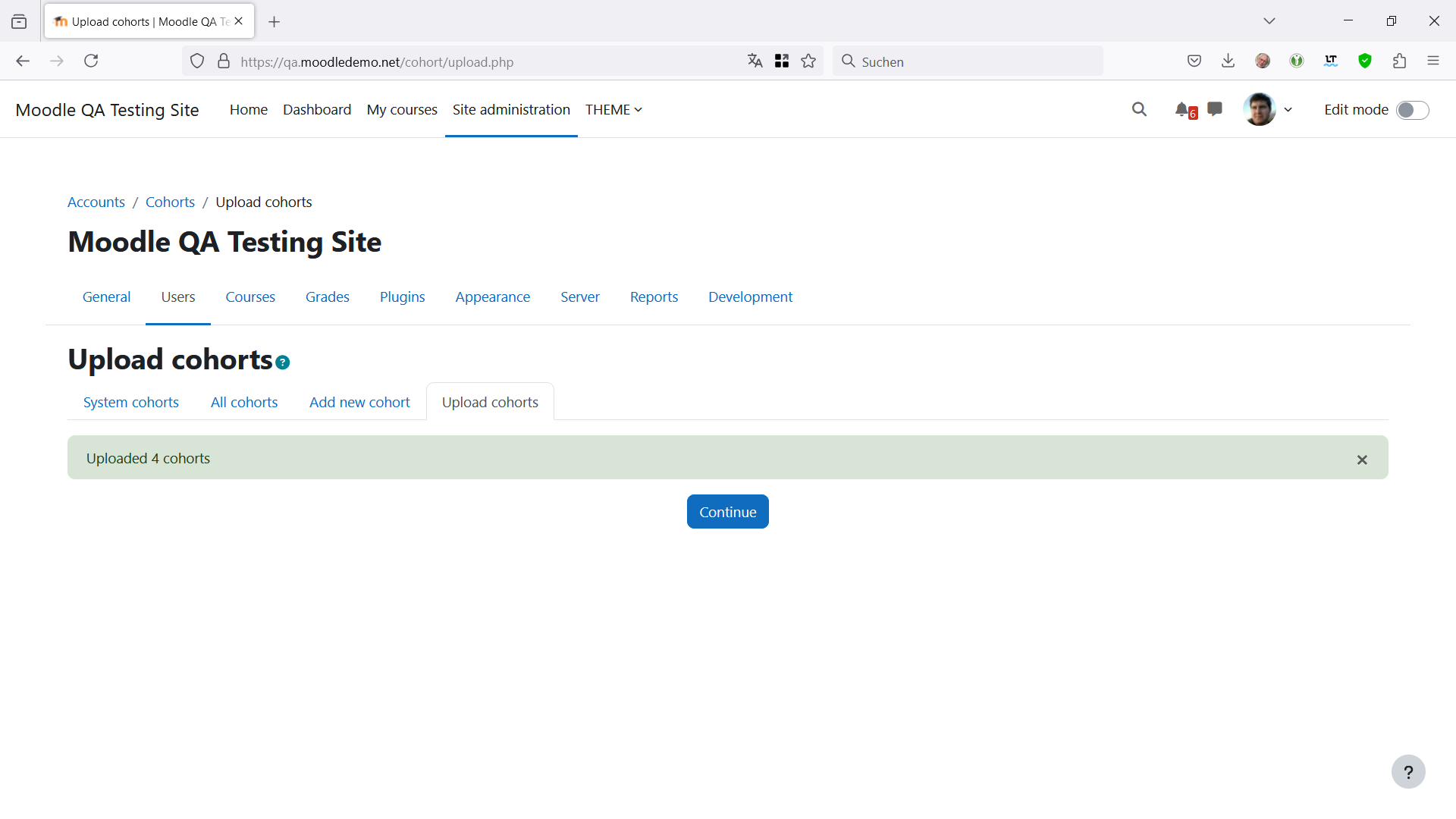Click the QR/grid icon in address bar

tap(782, 61)
